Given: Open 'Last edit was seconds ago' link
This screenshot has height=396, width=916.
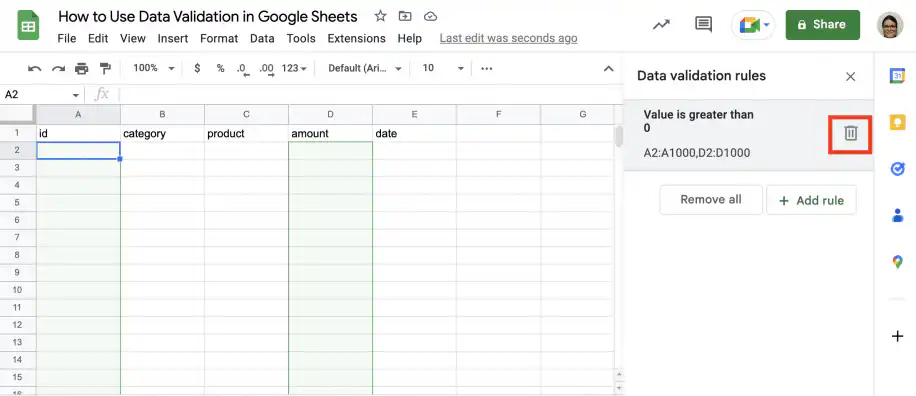Looking at the screenshot, I should [x=508, y=39].
